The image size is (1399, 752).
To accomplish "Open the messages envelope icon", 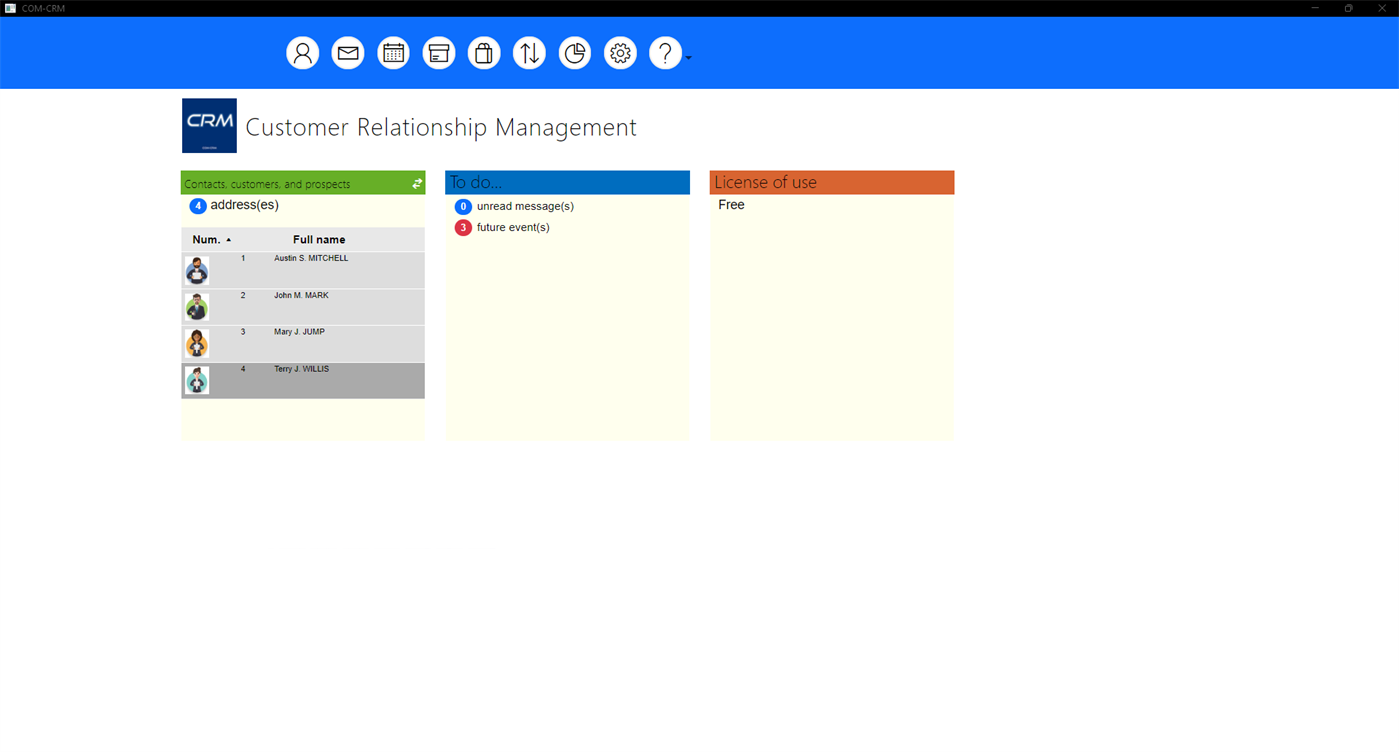I will click(x=348, y=52).
